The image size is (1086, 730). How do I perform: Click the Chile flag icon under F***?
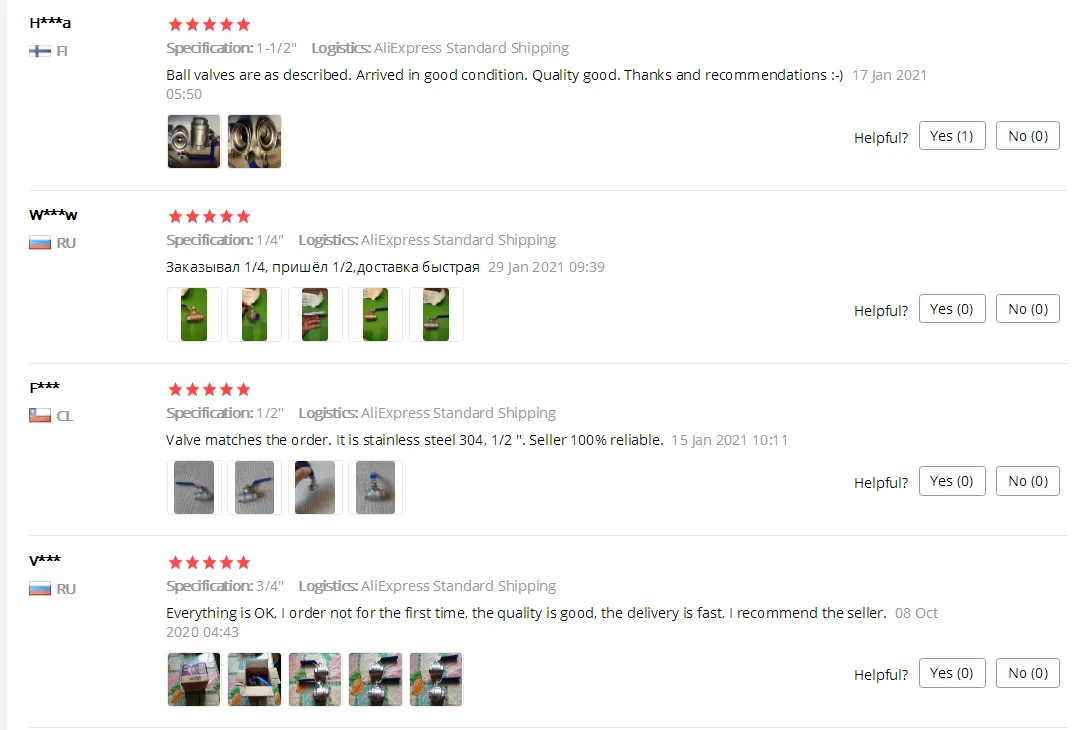click(39, 416)
